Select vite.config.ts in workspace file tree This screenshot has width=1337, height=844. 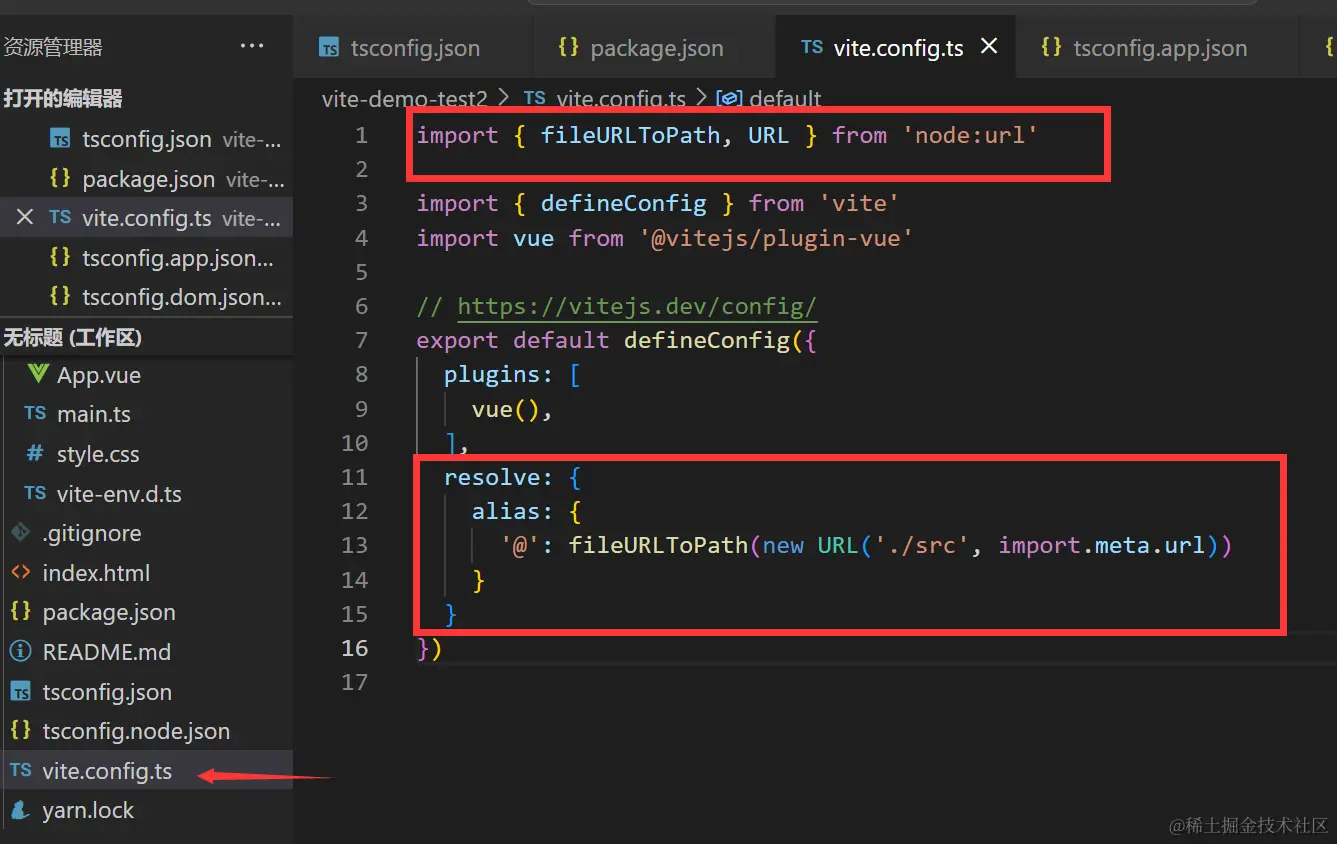click(x=146, y=771)
